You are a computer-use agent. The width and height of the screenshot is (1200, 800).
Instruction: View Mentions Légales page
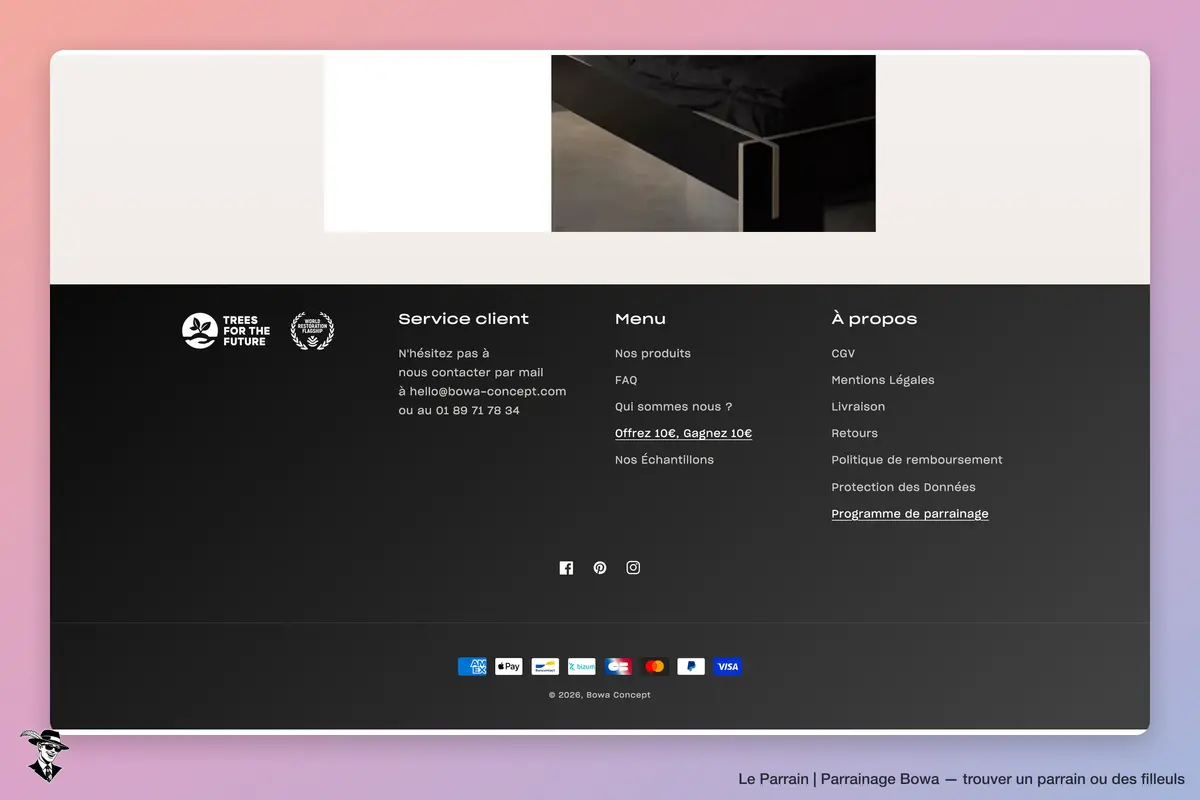[883, 380]
